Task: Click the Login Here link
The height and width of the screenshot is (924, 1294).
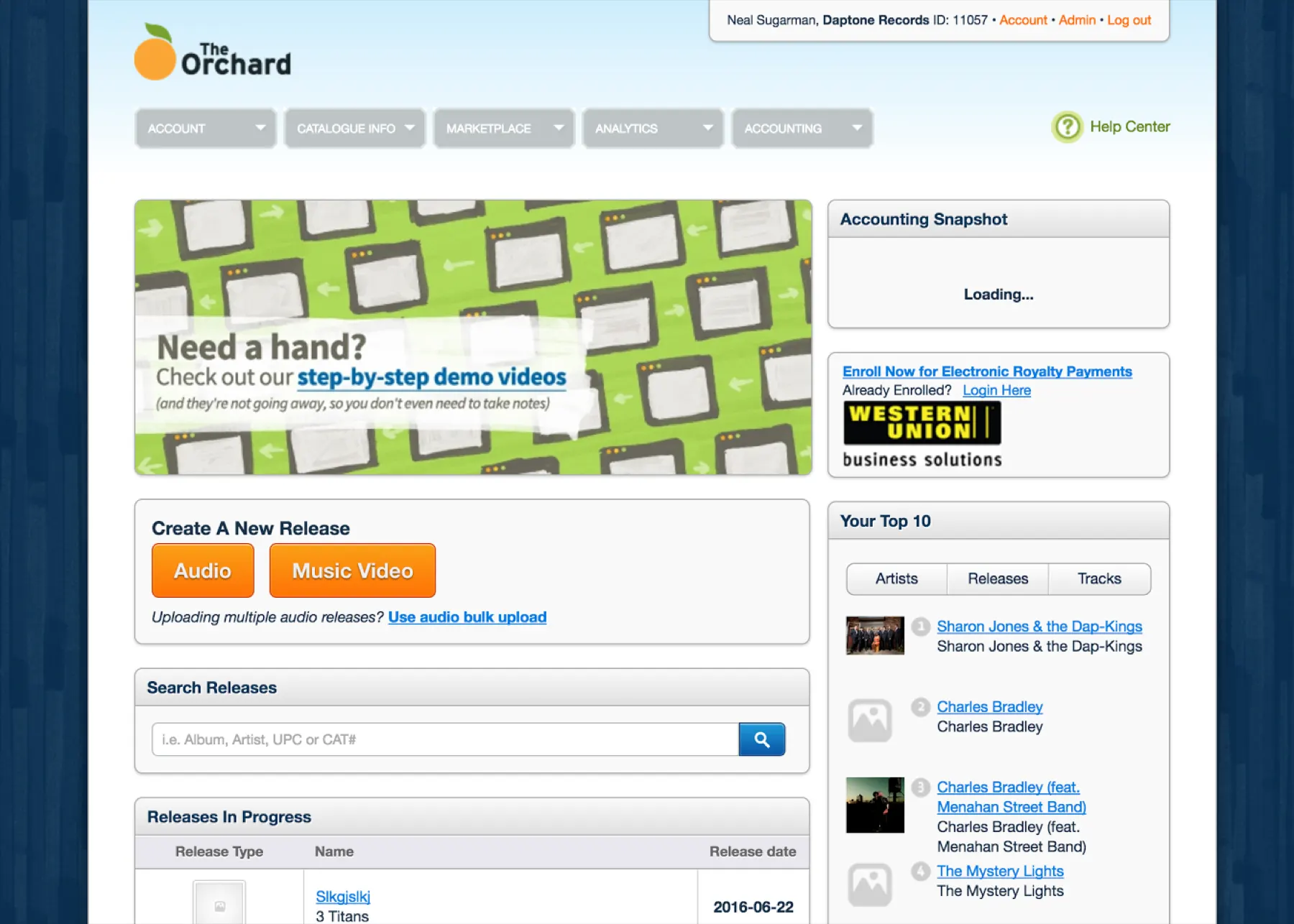Action: [996, 390]
